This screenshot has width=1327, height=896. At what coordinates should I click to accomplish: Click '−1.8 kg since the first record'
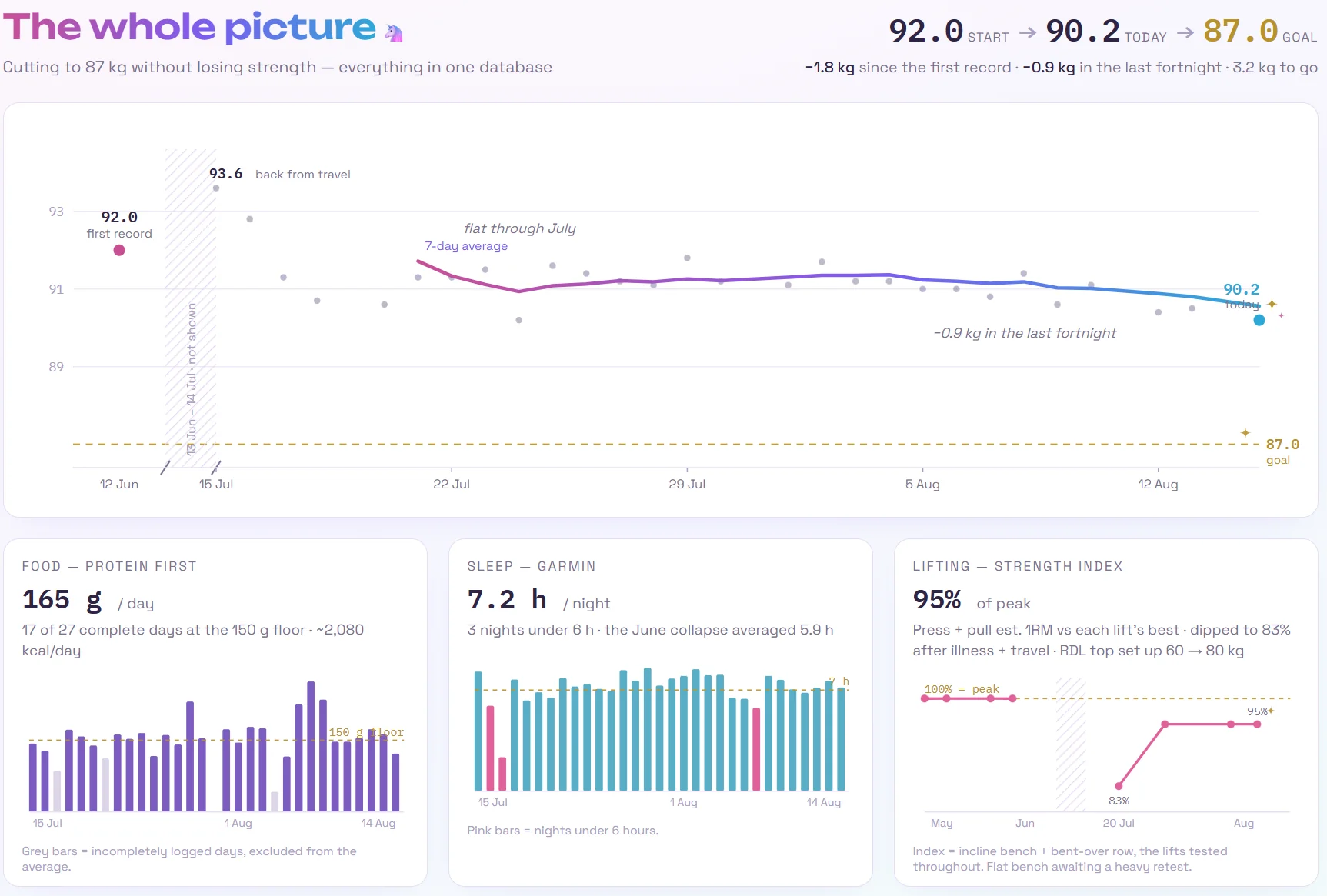coord(908,67)
